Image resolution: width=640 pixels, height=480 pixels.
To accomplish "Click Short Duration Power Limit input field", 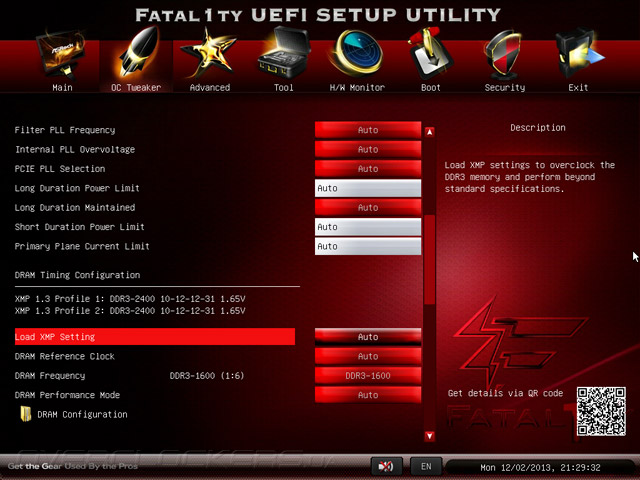I will pos(368,227).
